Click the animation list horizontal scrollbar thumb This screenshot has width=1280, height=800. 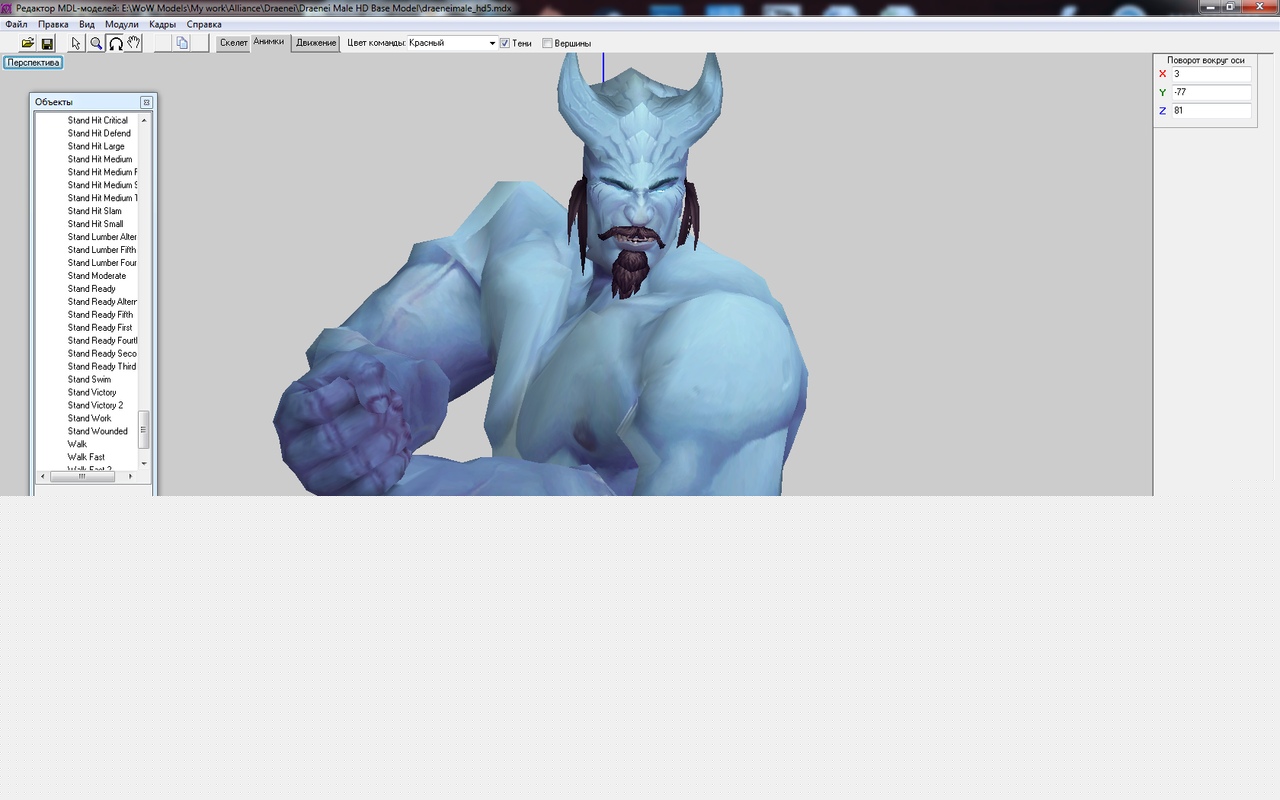point(82,476)
